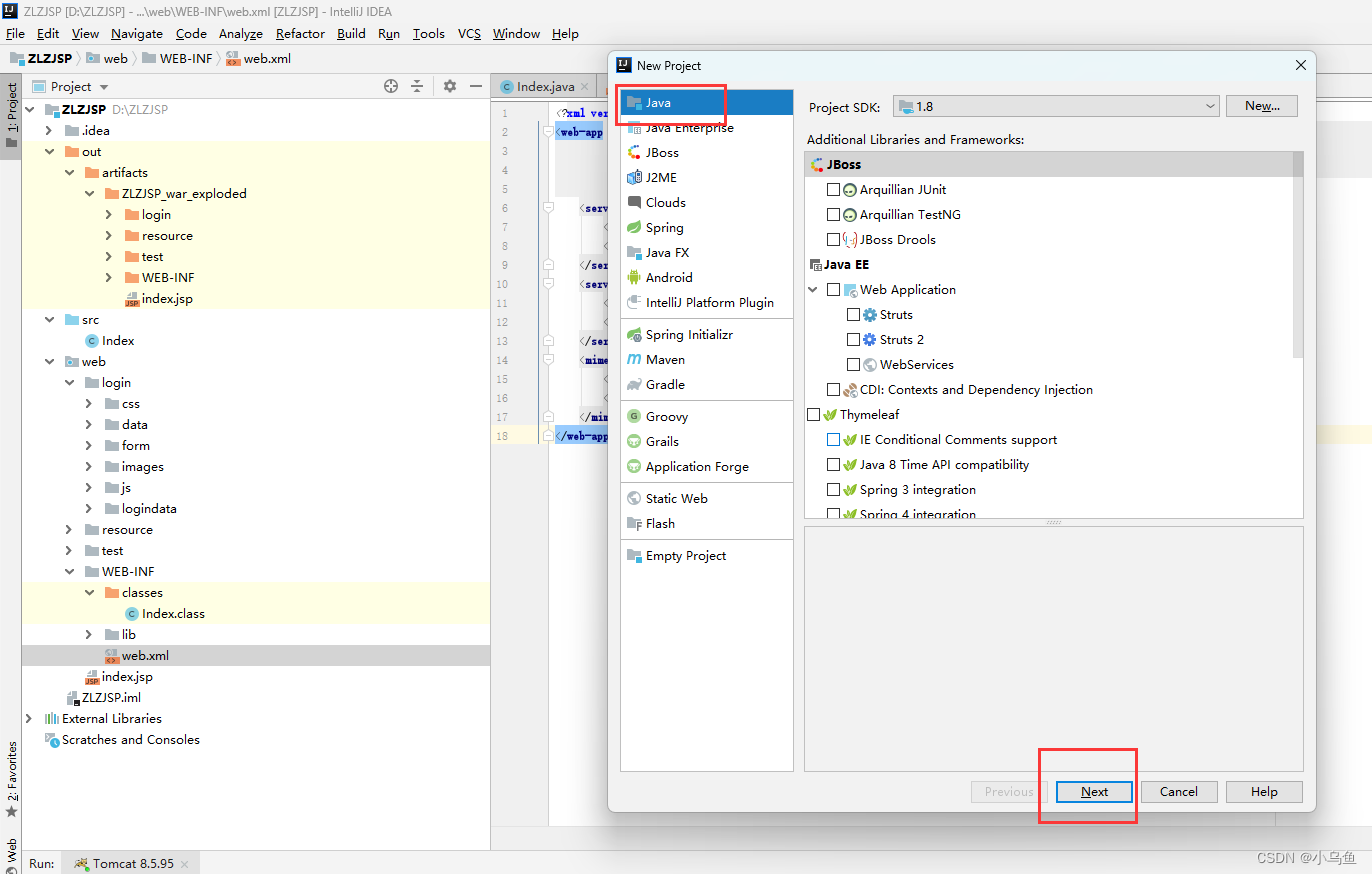This screenshot has height=874, width=1372.
Task: Open the VCS menu
Action: point(469,34)
